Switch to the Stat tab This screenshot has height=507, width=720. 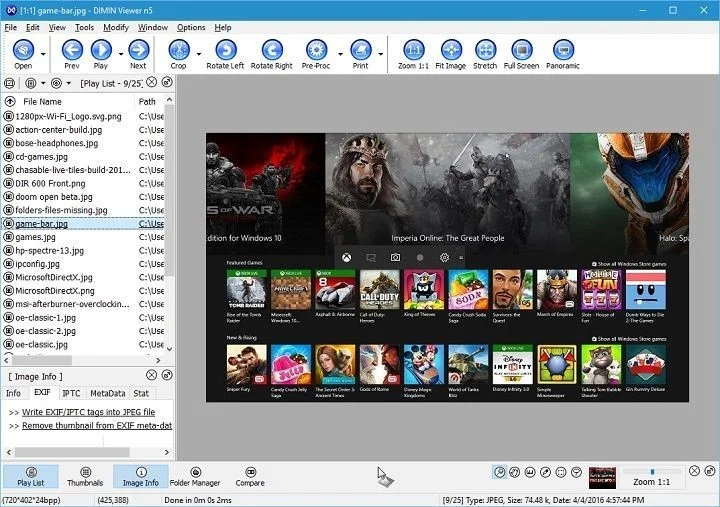coord(141,393)
